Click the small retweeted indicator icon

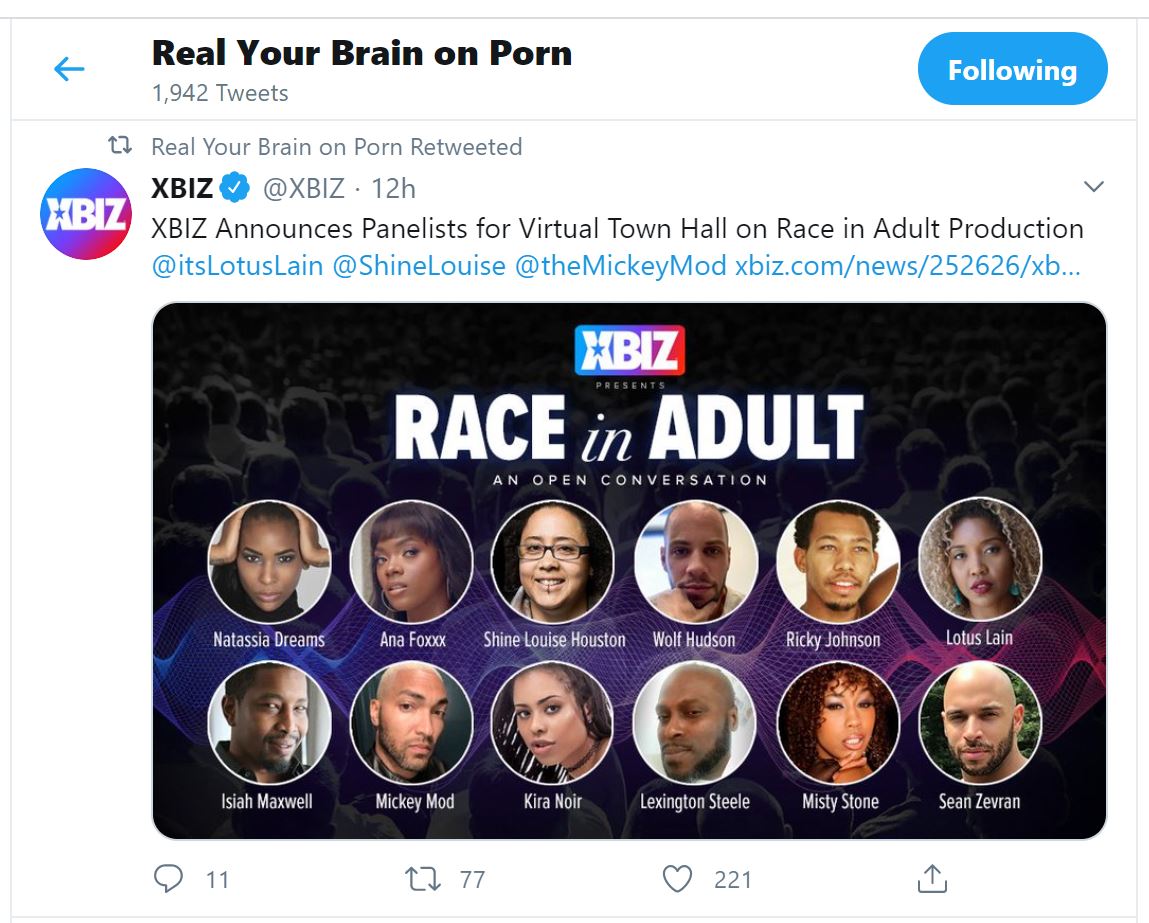coord(120,145)
